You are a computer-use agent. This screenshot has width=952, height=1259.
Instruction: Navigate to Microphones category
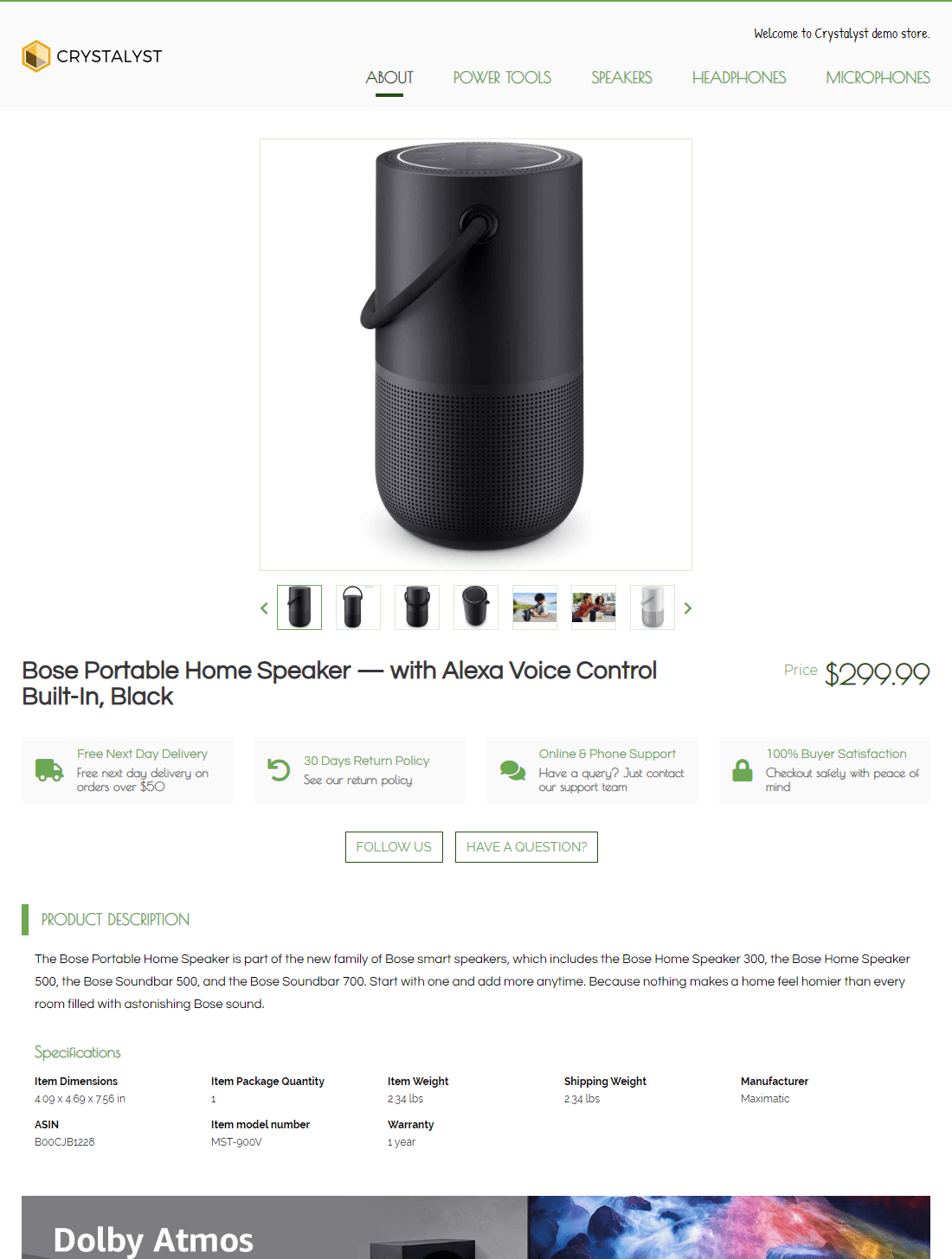coord(878,78)
